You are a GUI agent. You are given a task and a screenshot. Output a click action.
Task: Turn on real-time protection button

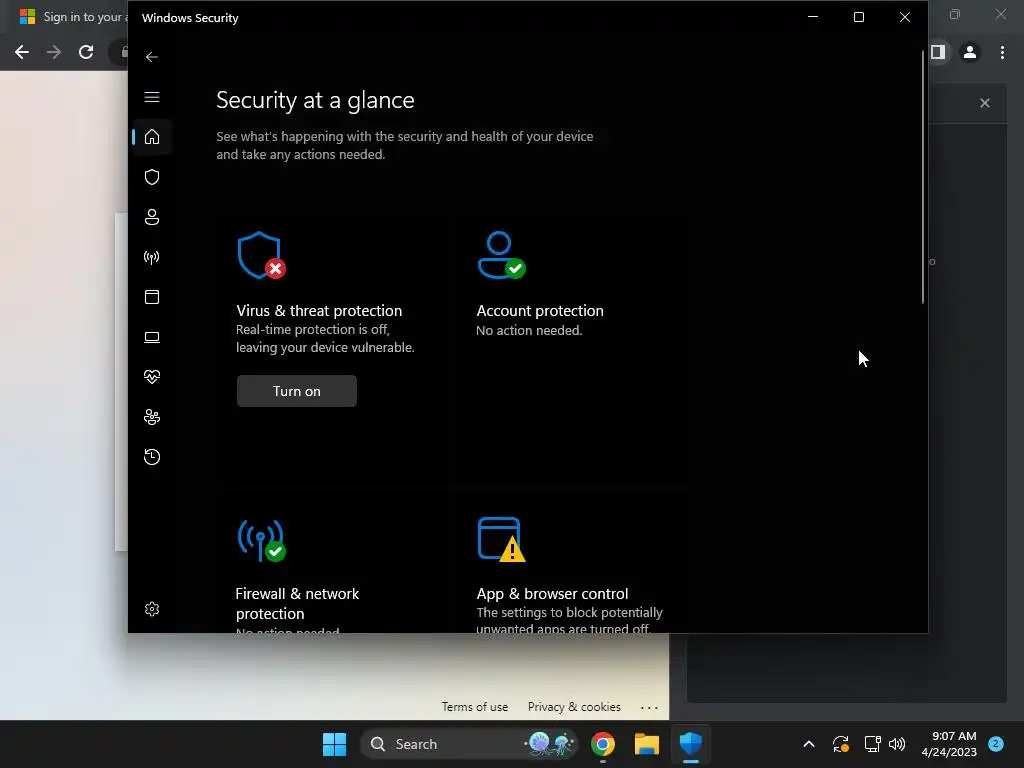(x=296, y=391)
